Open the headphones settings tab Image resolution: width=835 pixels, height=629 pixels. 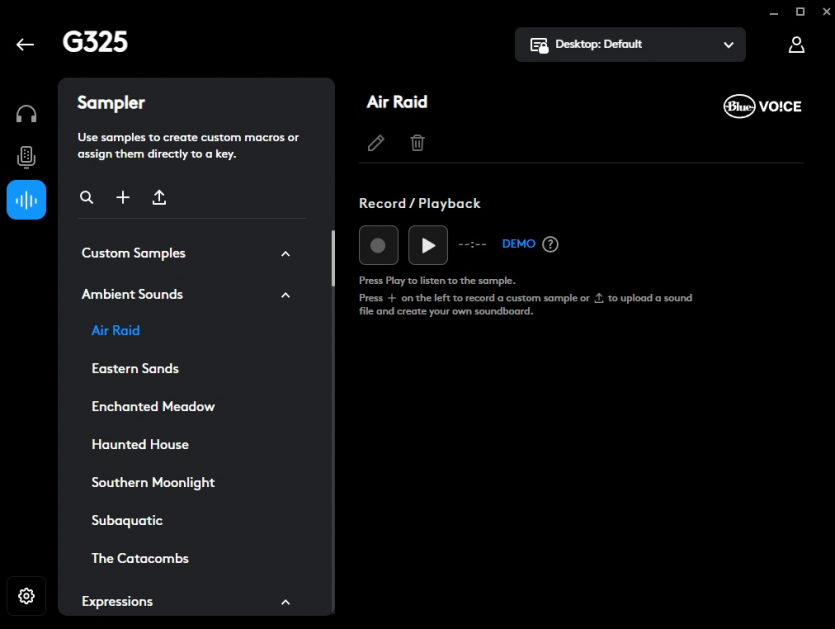coord(27,114)
